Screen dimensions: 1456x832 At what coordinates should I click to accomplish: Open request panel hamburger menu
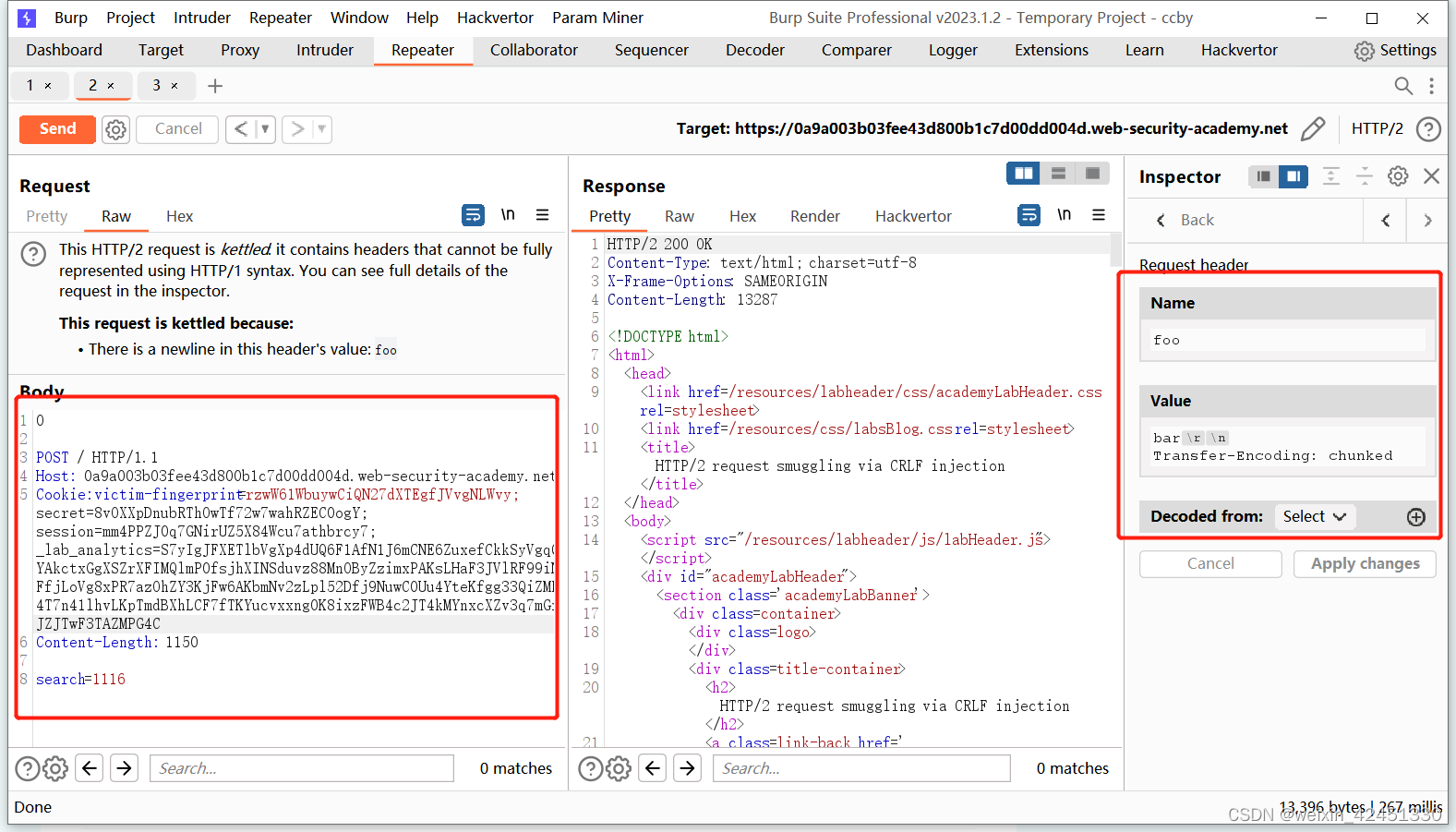tap(543, 215)
